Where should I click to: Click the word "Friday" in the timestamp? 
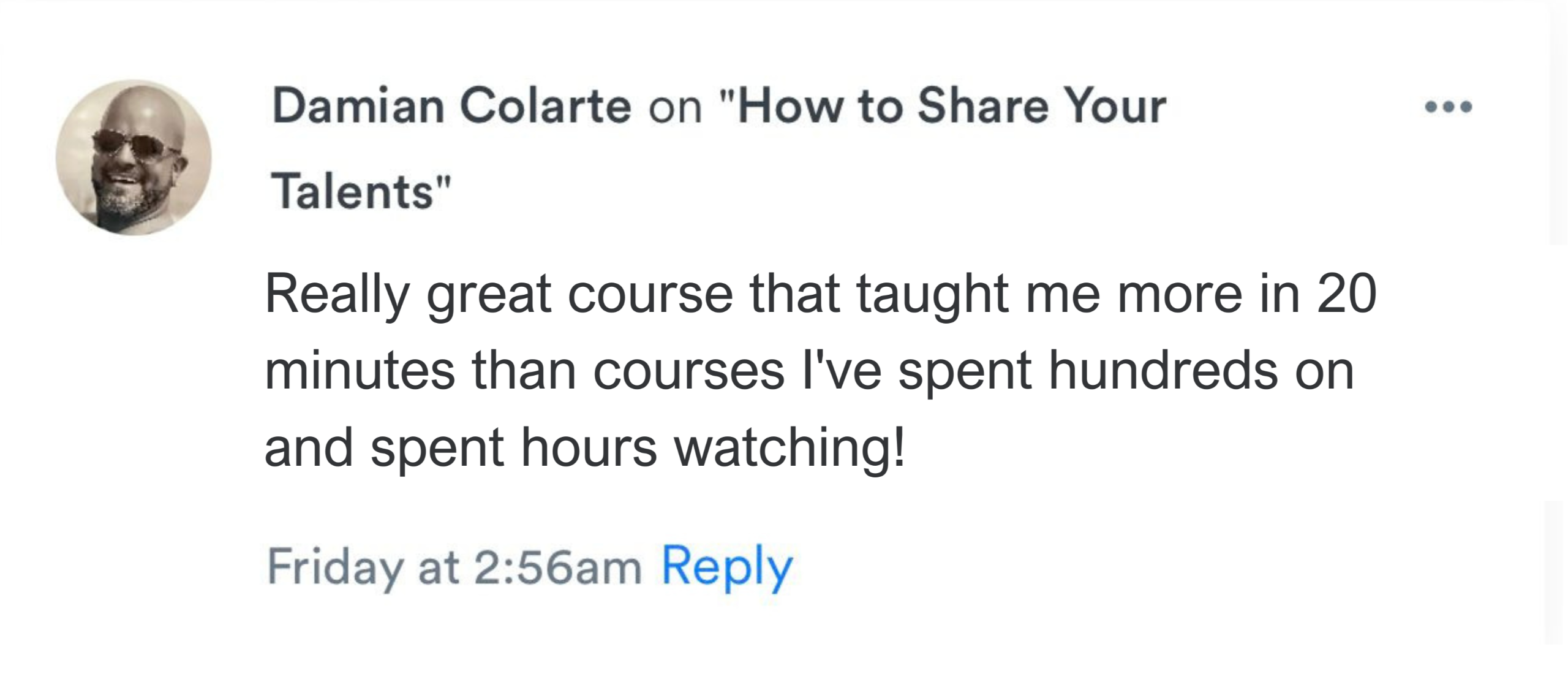tap(334, 567)
